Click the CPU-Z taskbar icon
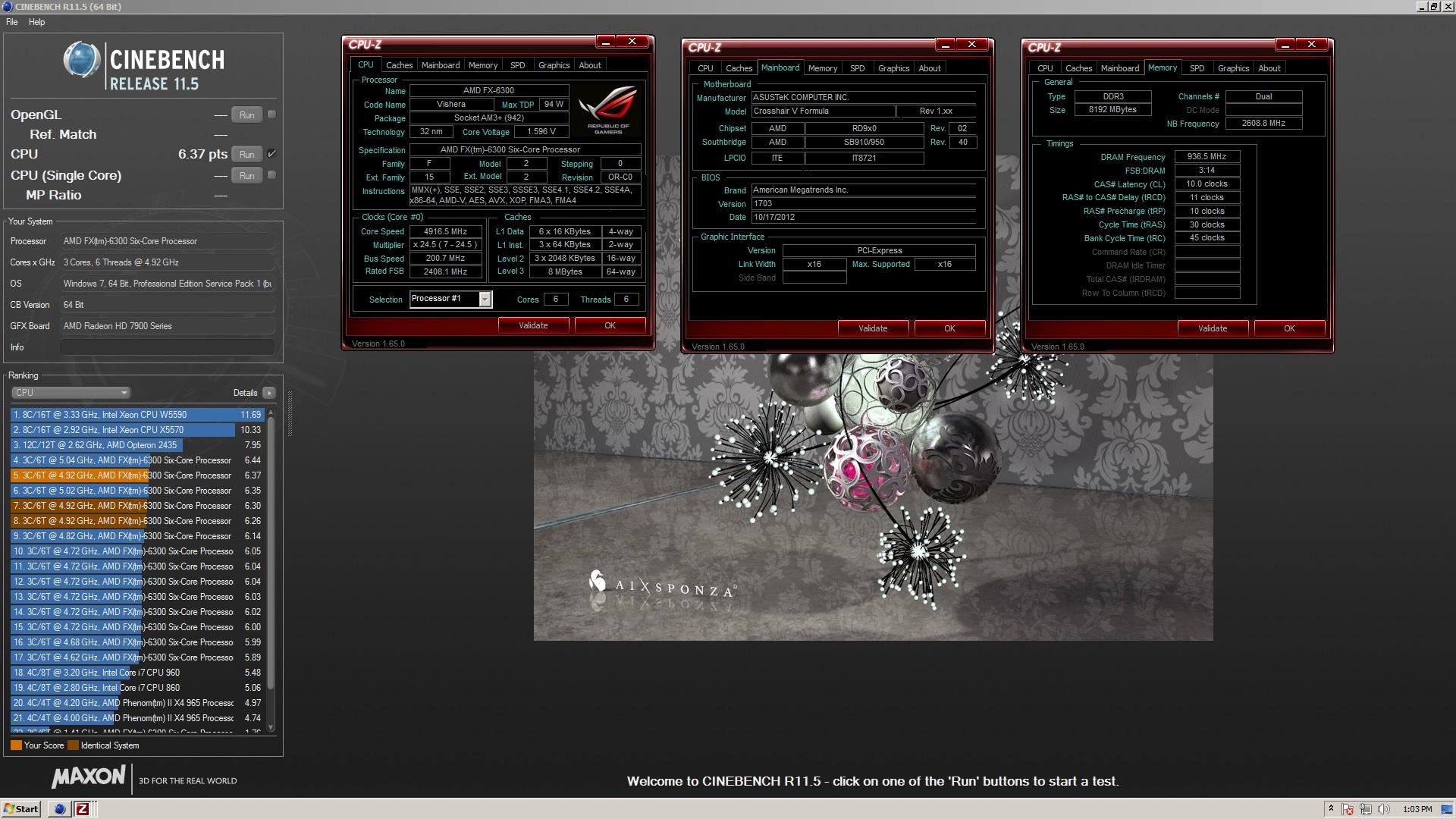Image resolution: width=1456 pixels, height=819 pixels. point(83,809)
